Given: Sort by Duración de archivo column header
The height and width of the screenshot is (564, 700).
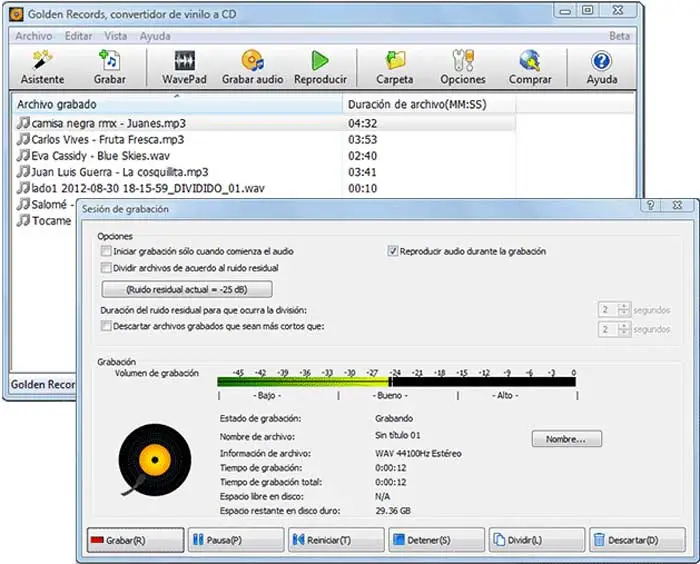Looking at the screenshot, I should (x=429, y=104).
